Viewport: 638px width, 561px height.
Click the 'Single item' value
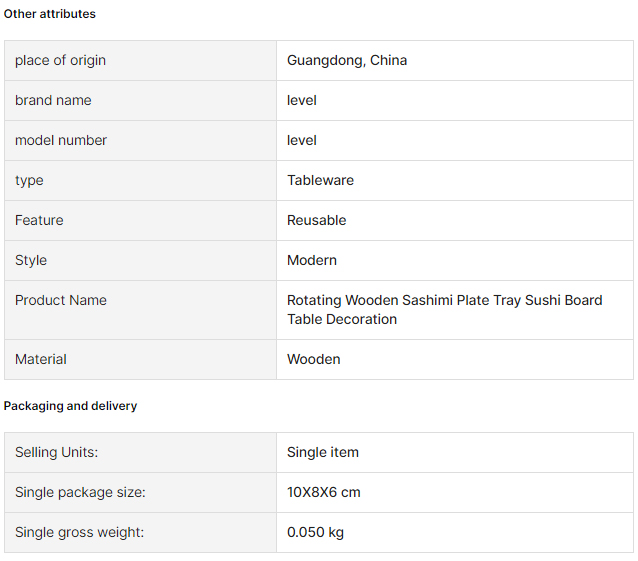tap(323, 452)
